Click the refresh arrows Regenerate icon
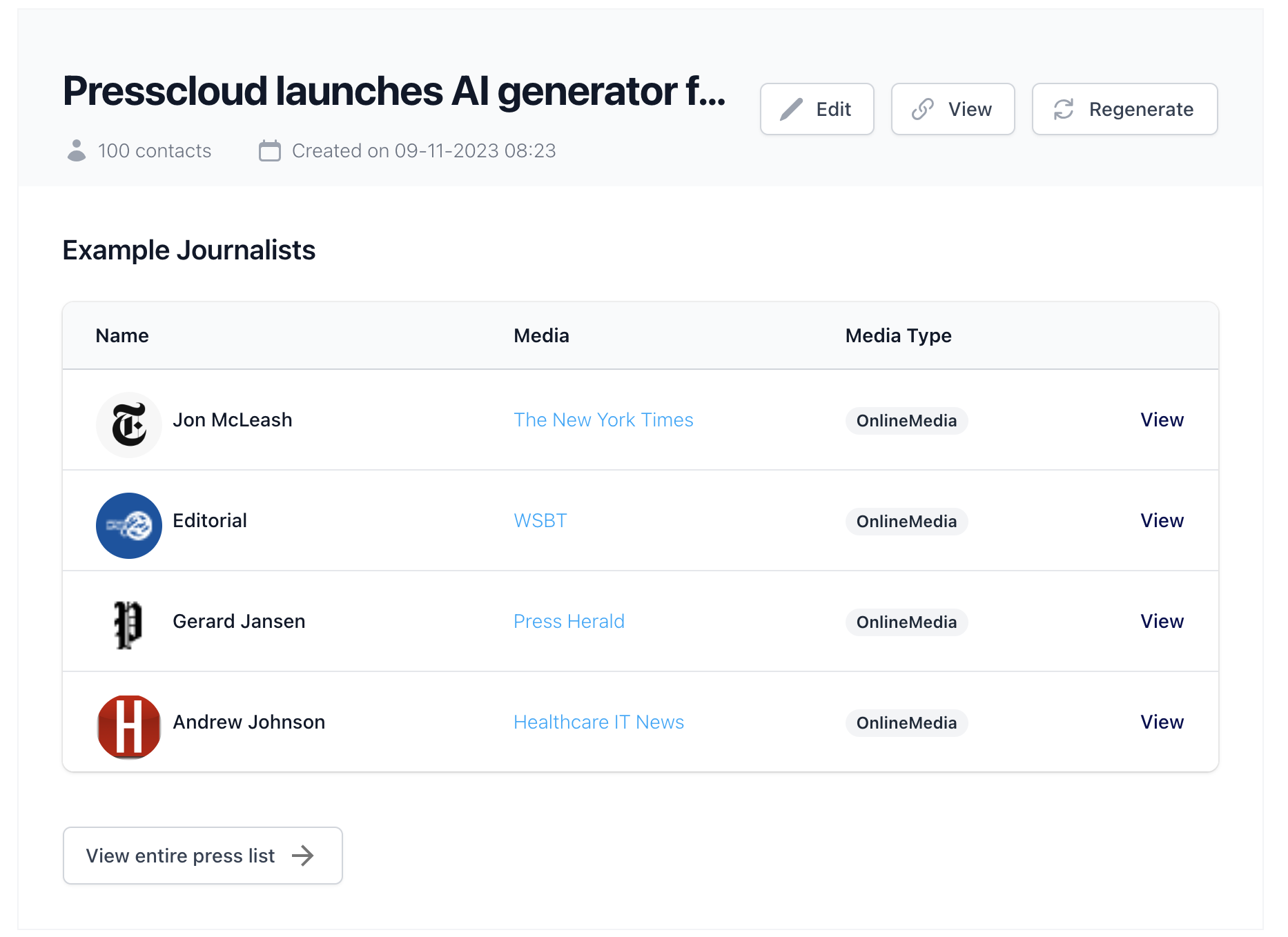Screen dimensions: 1288x937 [x=1064, y=109]
